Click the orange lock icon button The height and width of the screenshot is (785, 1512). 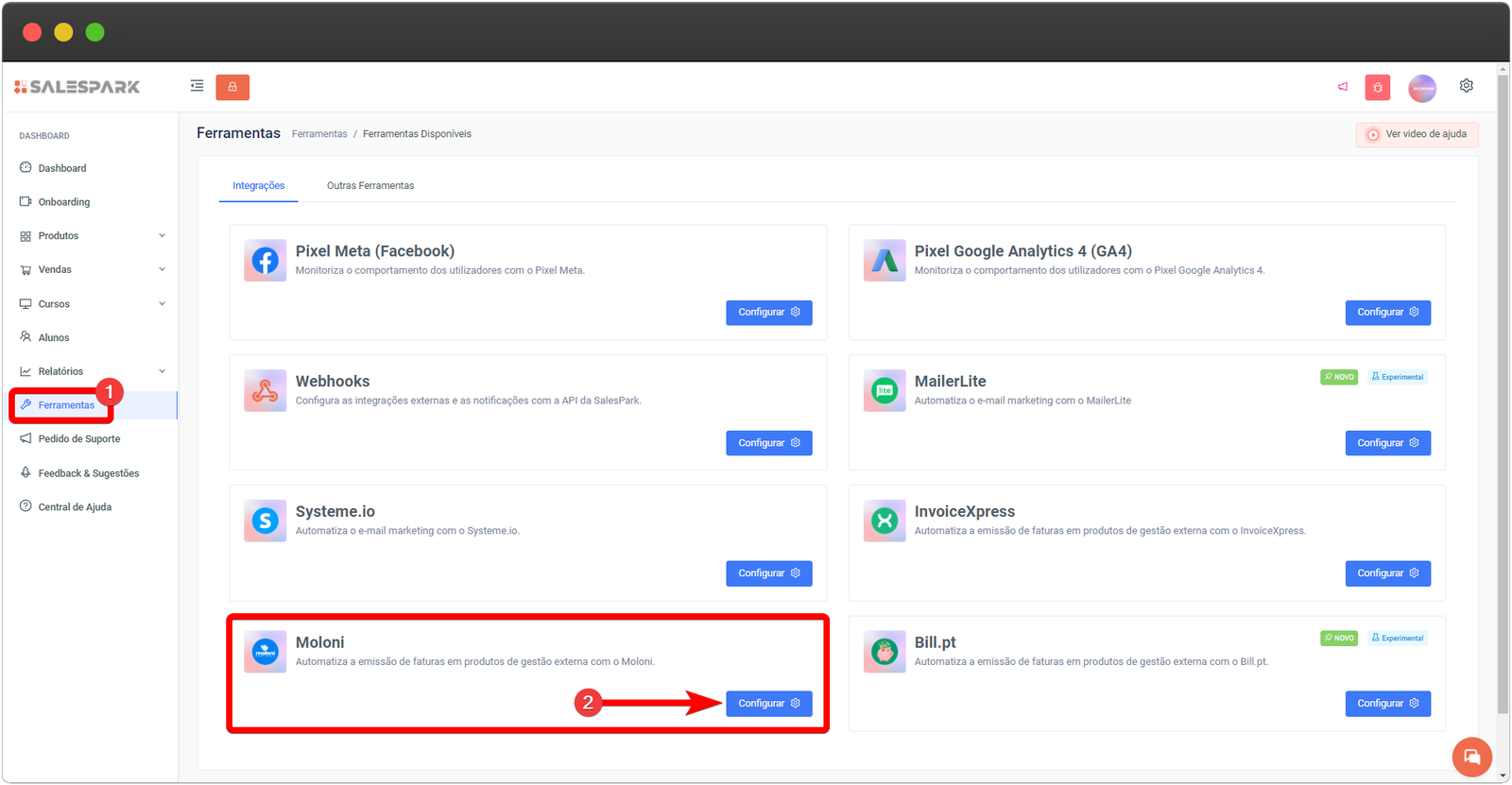232,87
